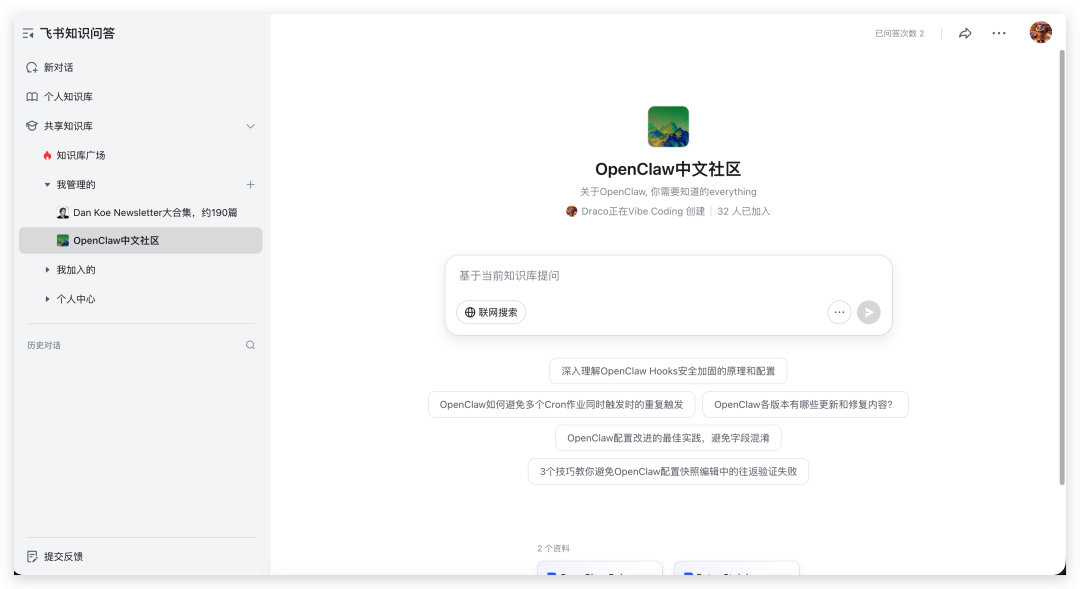Open the user profile avatar
The image size is (1080, 589).
(1040, 33)
